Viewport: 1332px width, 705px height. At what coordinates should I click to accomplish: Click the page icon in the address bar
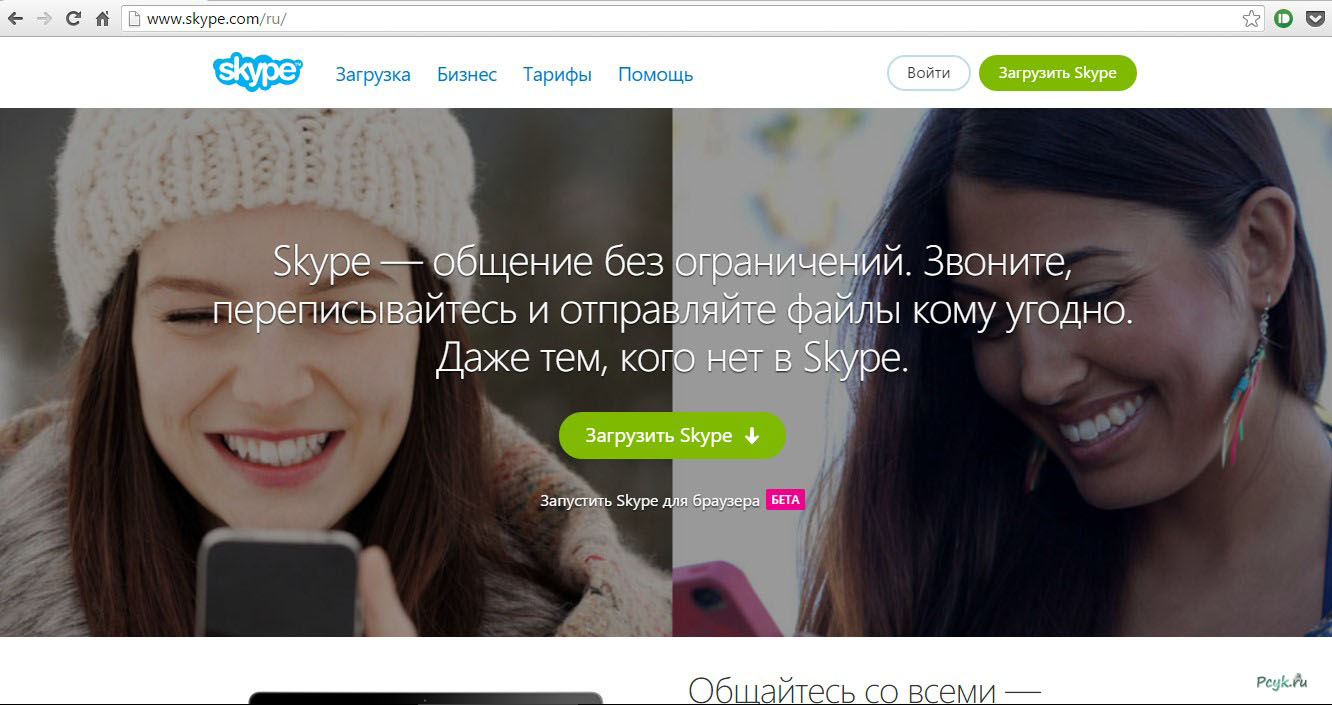point(133,16)
